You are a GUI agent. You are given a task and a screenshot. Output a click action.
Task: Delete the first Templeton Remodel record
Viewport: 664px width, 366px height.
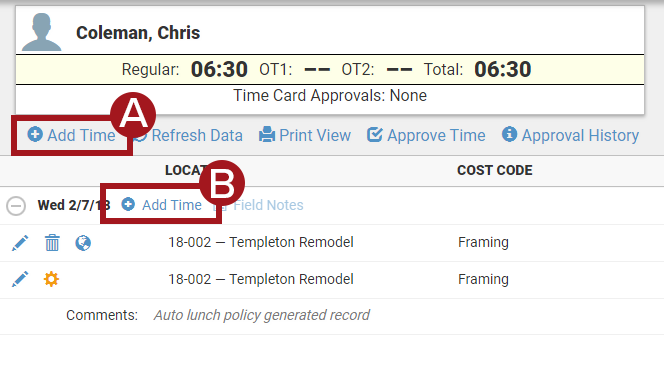52,243
